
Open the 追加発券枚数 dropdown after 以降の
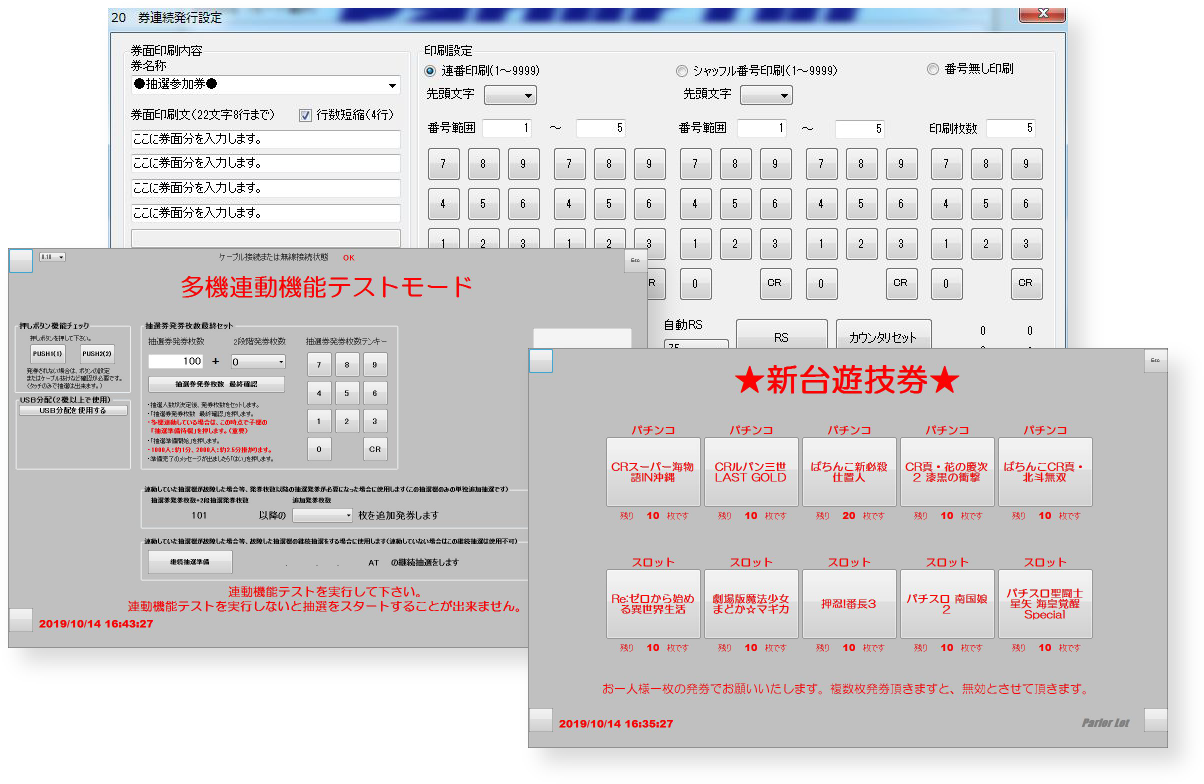click(323, 515)
